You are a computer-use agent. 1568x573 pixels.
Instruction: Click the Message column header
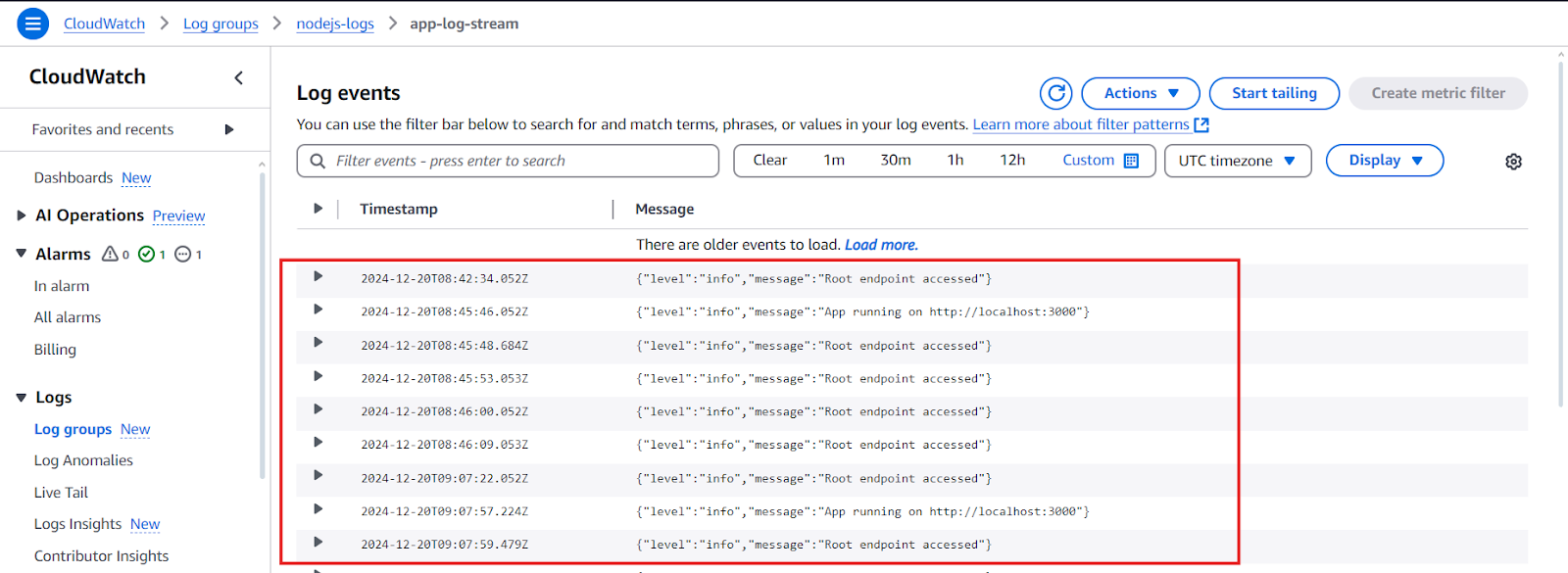[x=664, y=209]
